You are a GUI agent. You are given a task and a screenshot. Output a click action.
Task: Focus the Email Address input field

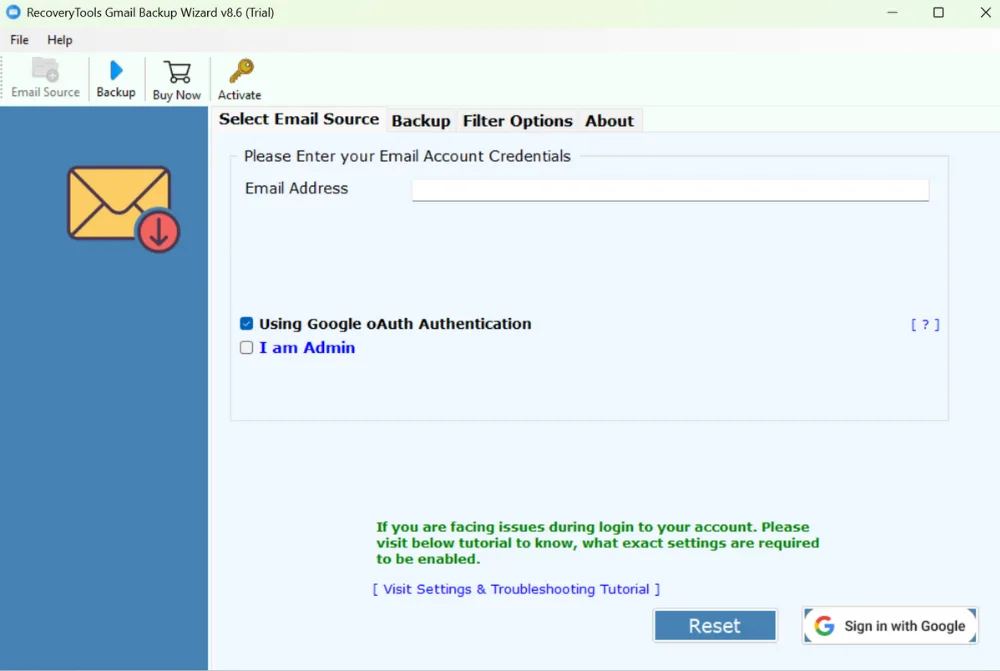(670, 189)
